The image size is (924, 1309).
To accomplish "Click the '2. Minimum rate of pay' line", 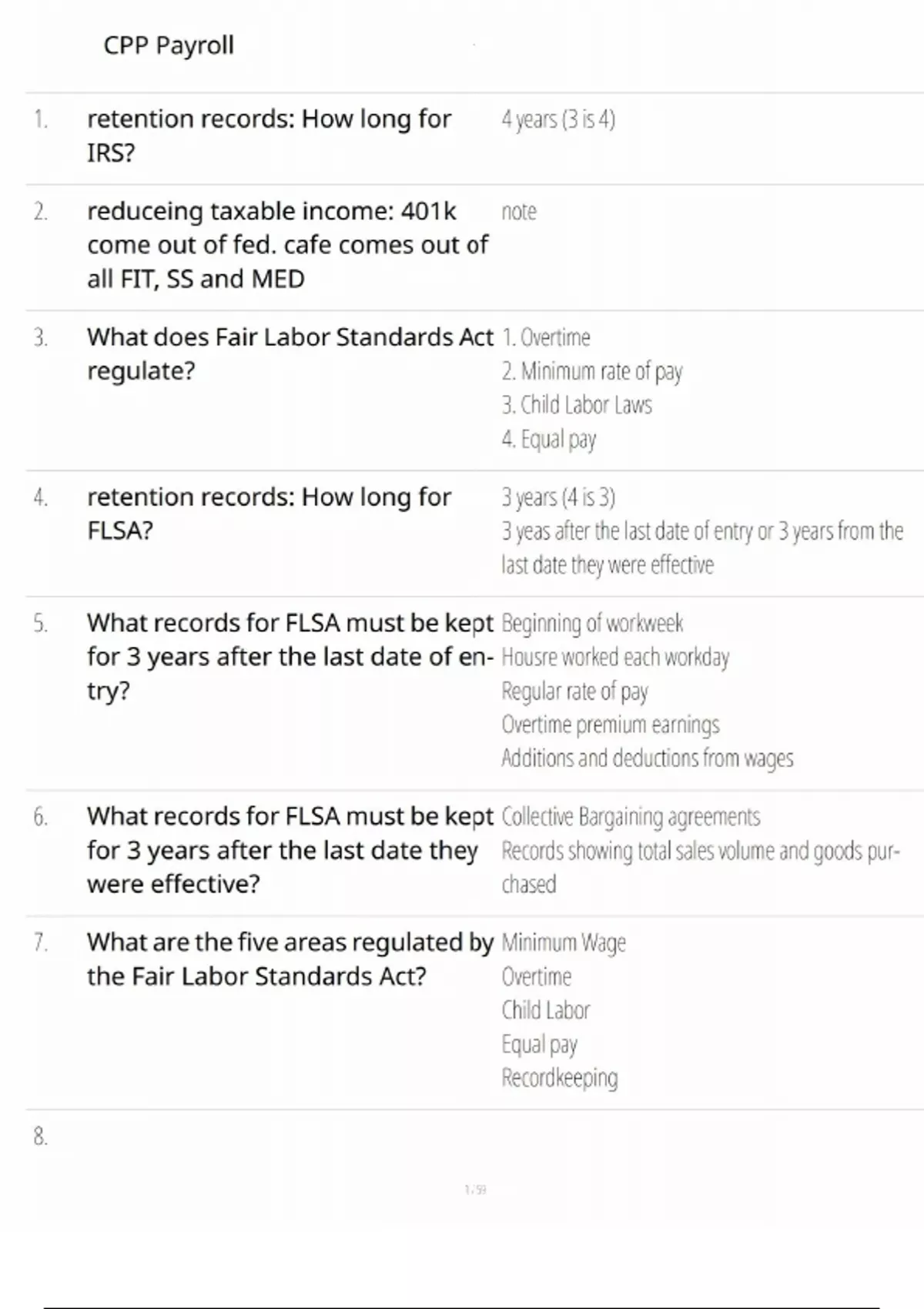I will coord(592,372).
